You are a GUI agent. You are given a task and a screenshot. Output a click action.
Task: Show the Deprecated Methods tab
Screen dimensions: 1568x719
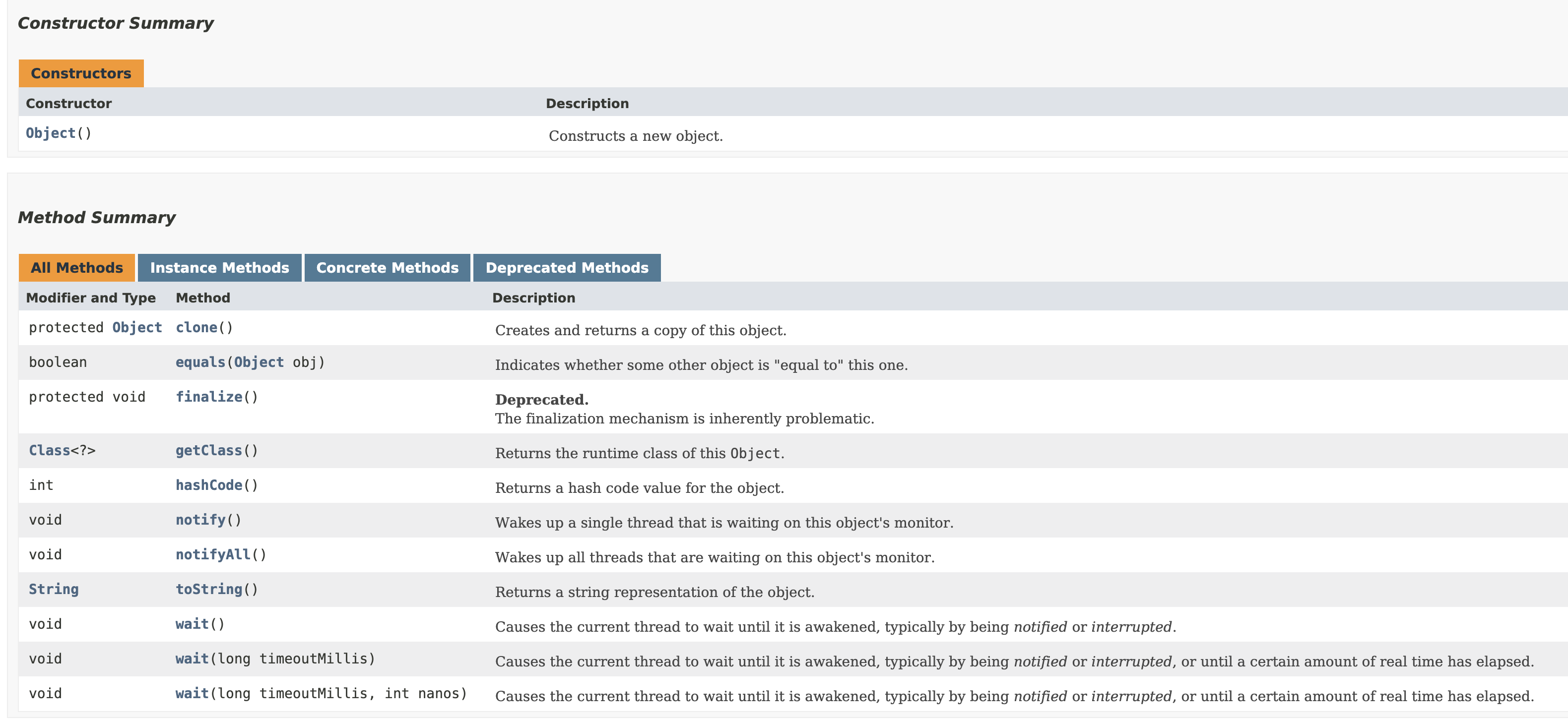coord(566,268)
